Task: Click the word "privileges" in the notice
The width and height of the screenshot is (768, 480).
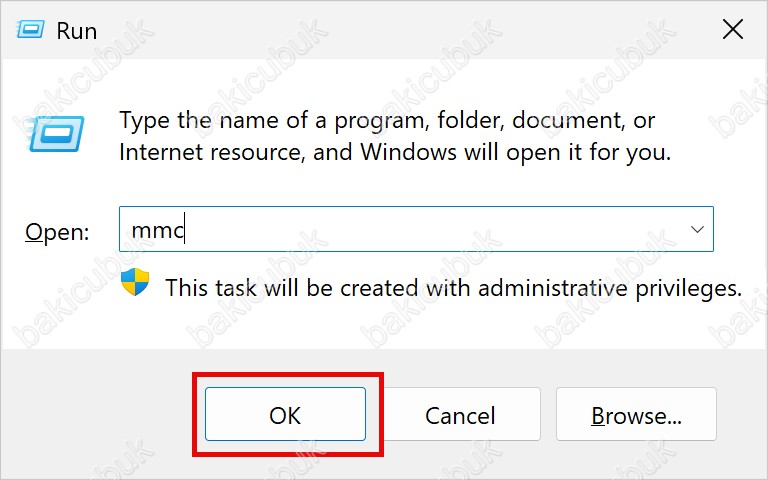Action: (689, 289)
